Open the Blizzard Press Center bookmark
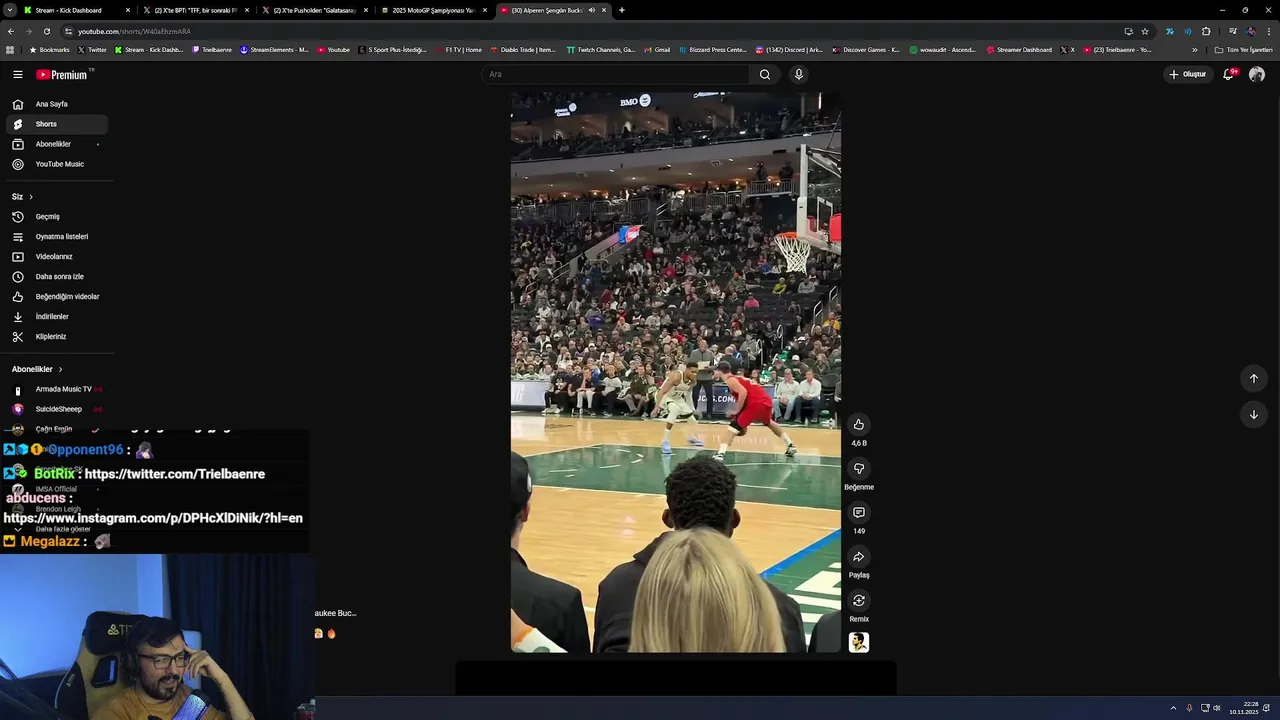 (x=712, y=50)
